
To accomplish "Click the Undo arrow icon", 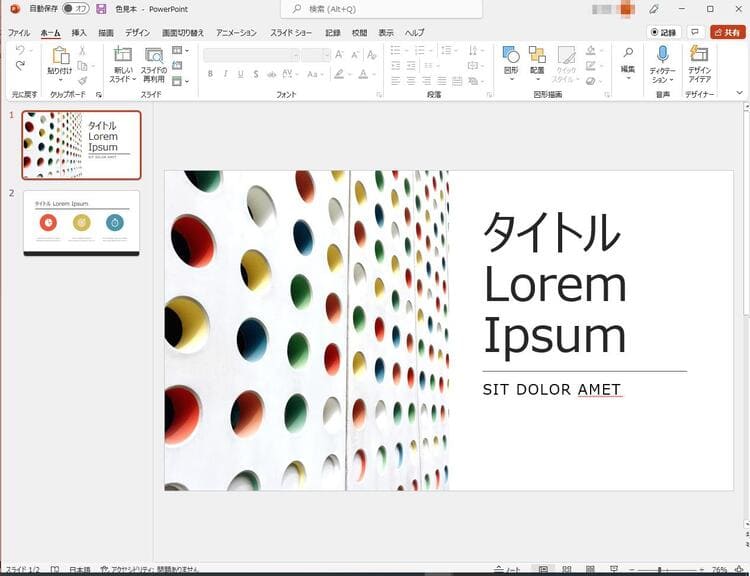I will [20, 50].
